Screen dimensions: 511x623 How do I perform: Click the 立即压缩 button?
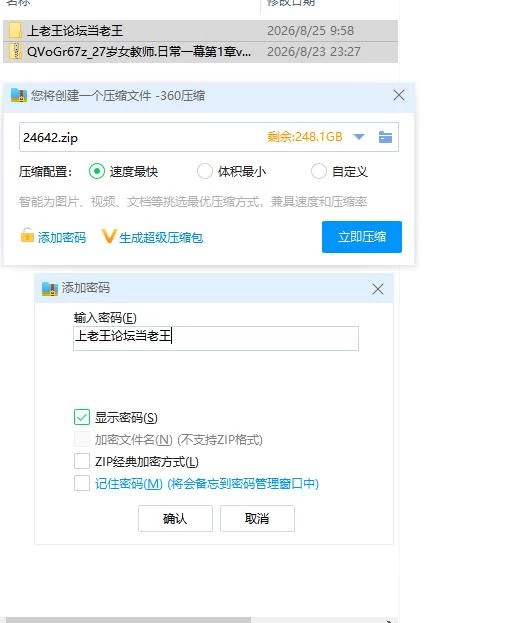(362, 237)
